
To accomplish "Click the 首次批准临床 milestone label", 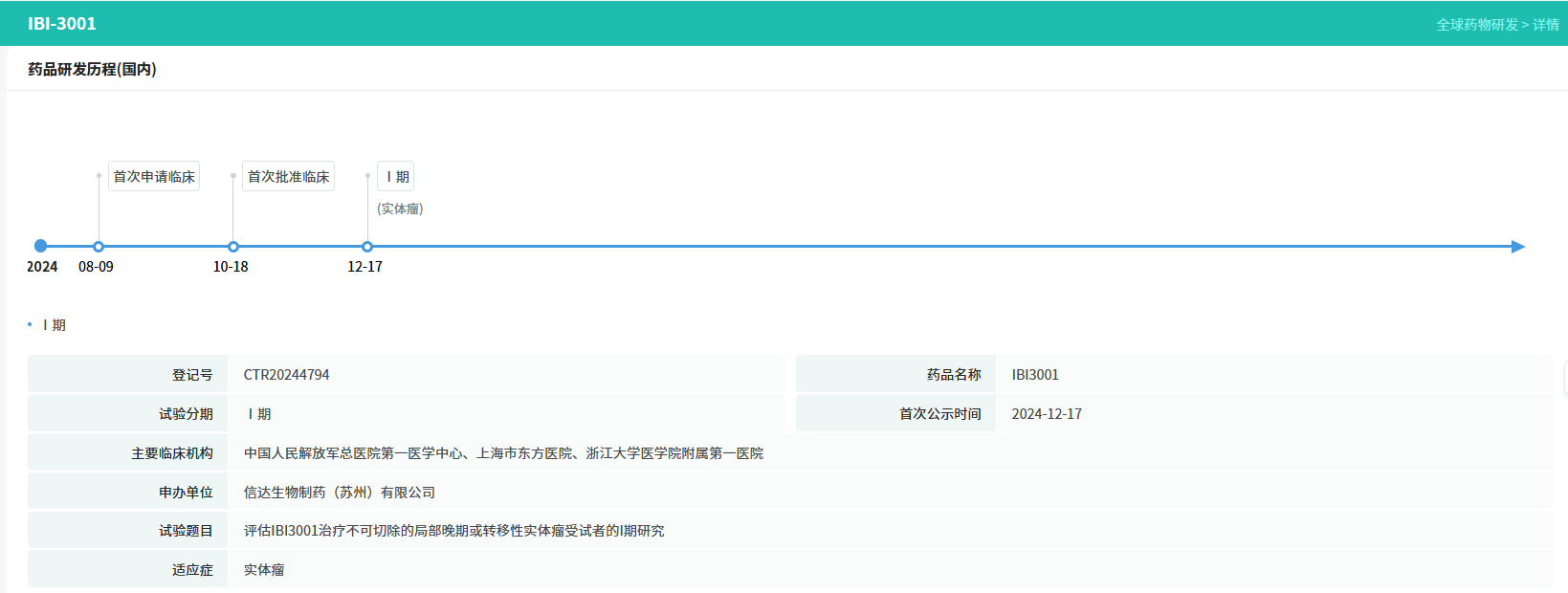I will pyautogui.click(x=288, y=177).
